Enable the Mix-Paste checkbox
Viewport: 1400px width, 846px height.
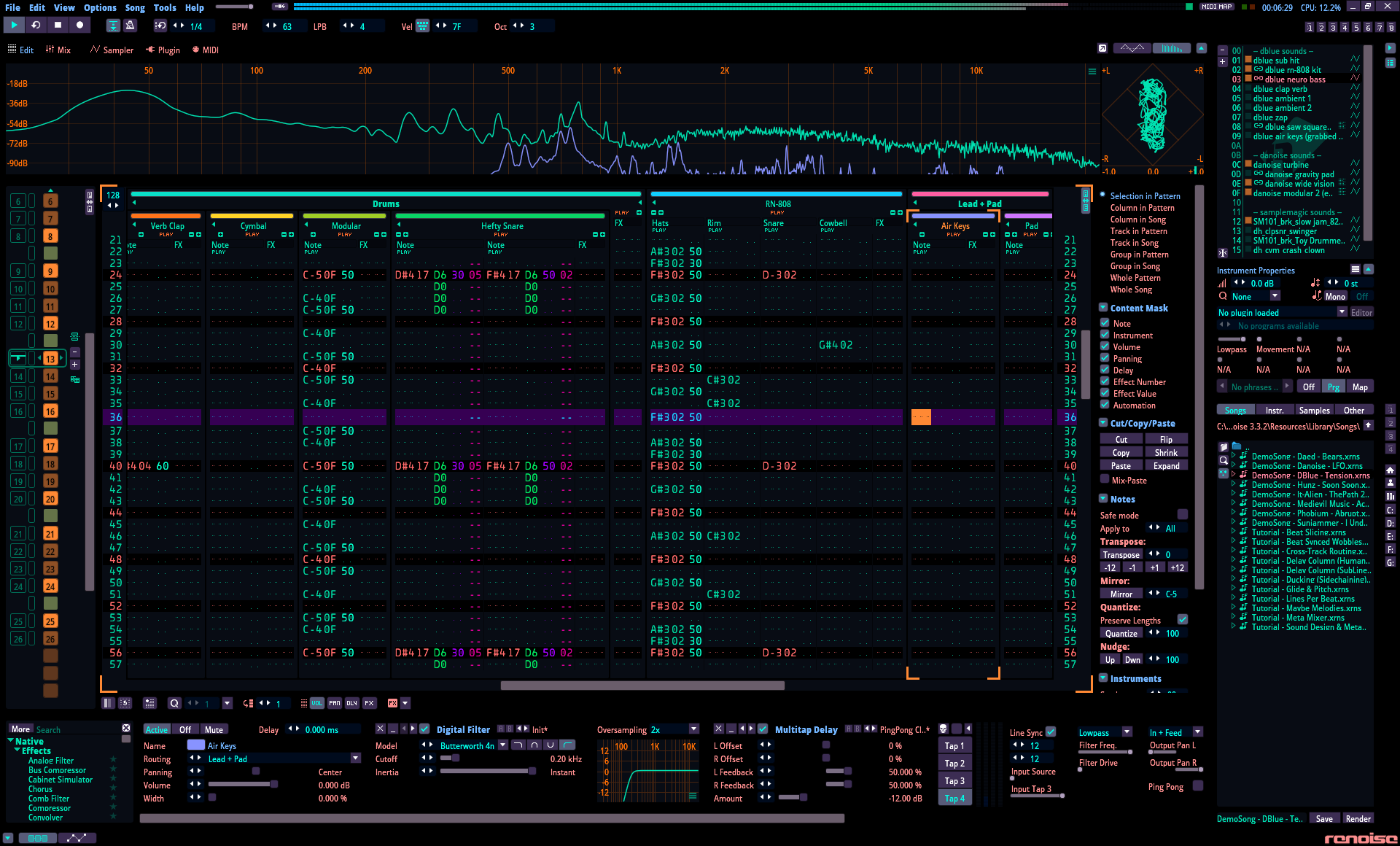tap(1105, 479)
